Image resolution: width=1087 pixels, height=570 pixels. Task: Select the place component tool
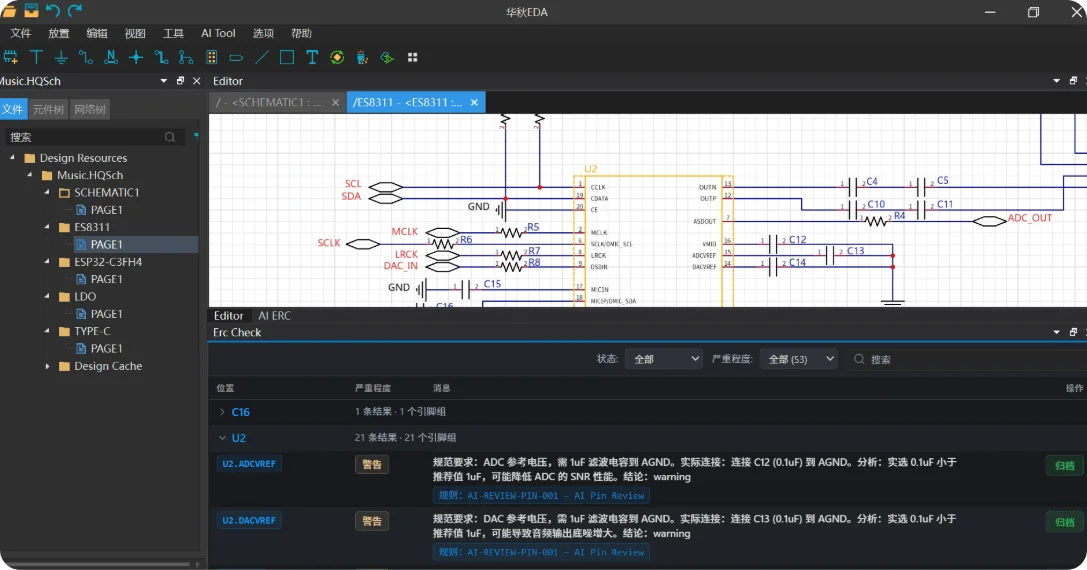click(10, 58)
